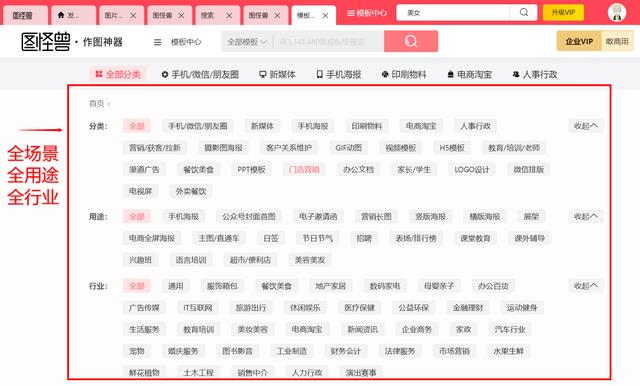
Task: Filter by IT互联网 industry tag
Action: 198,307
